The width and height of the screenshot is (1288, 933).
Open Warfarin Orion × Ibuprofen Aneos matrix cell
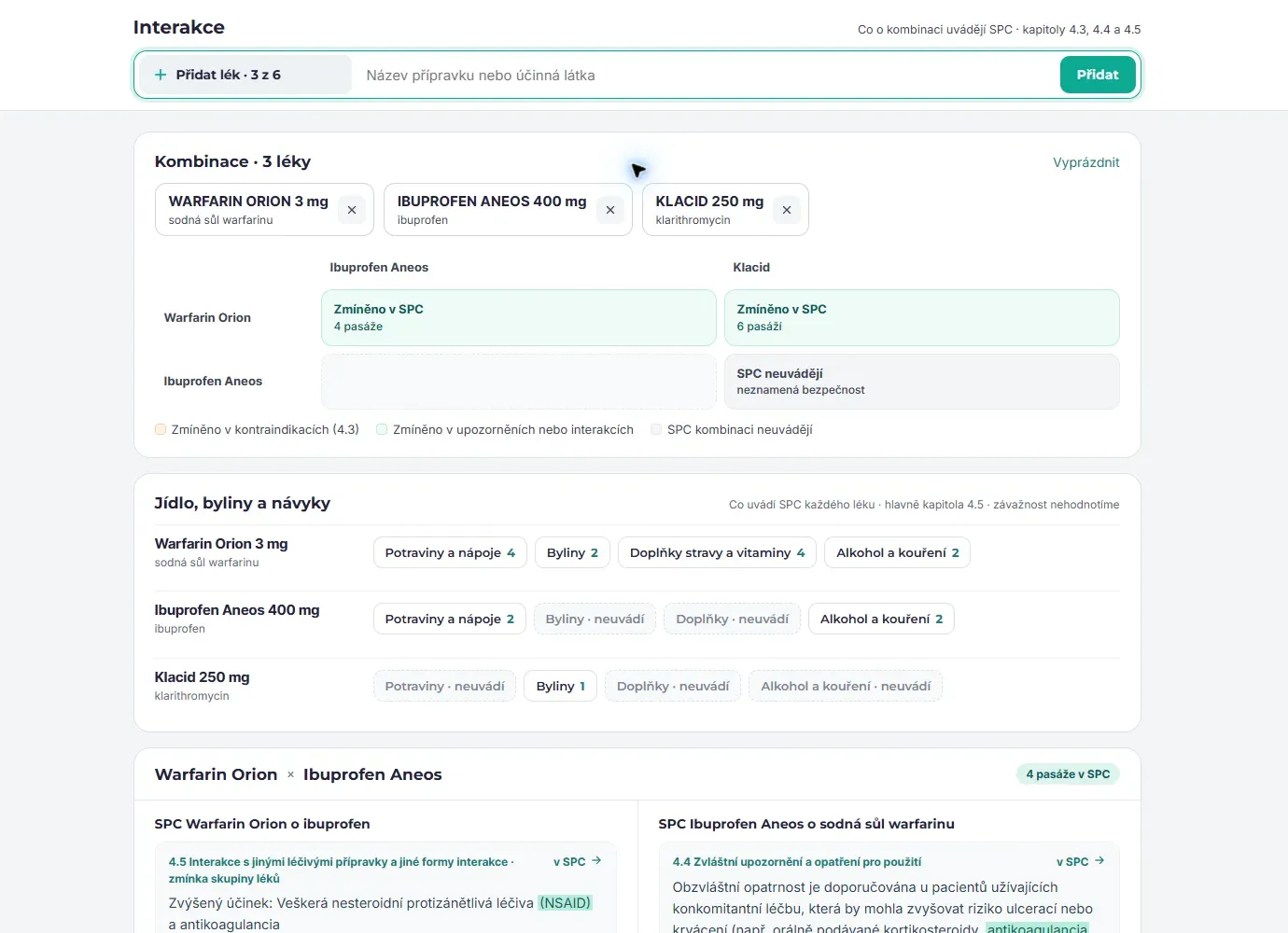coord(519,317)
